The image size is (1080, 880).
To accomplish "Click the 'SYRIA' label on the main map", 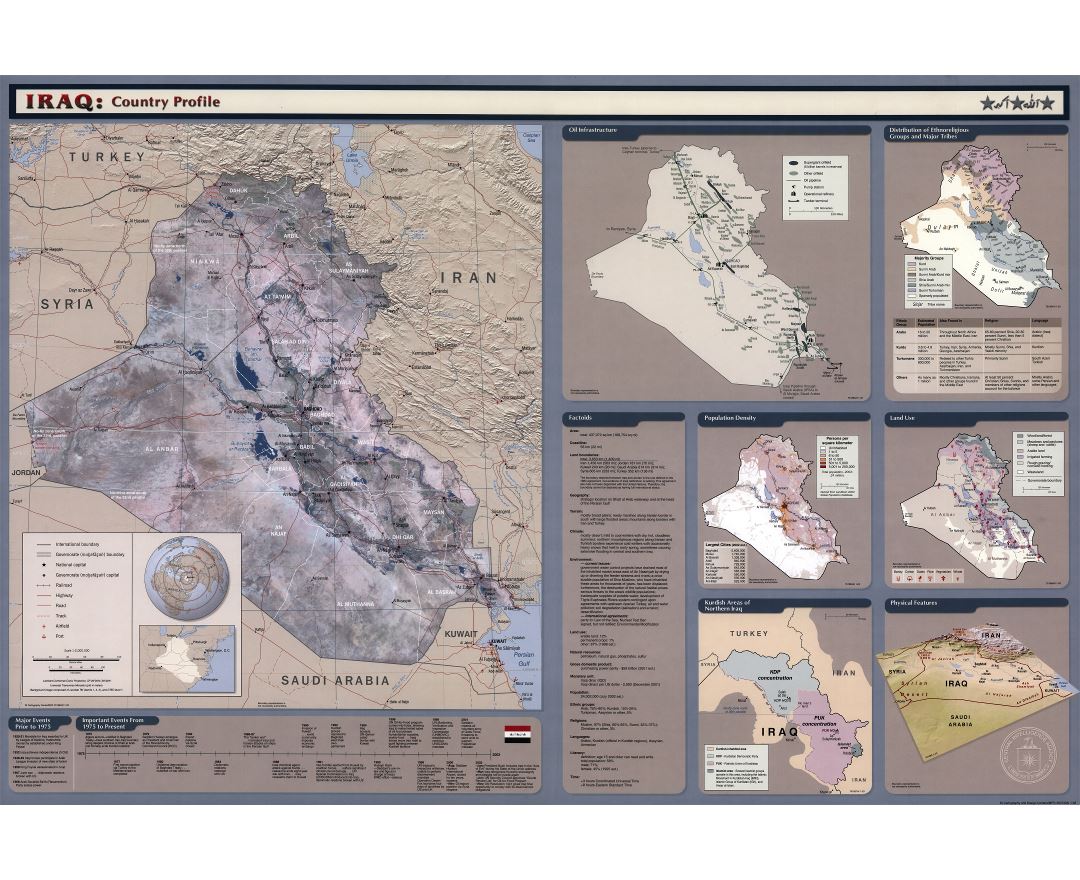I will click(x=67, y=304).
